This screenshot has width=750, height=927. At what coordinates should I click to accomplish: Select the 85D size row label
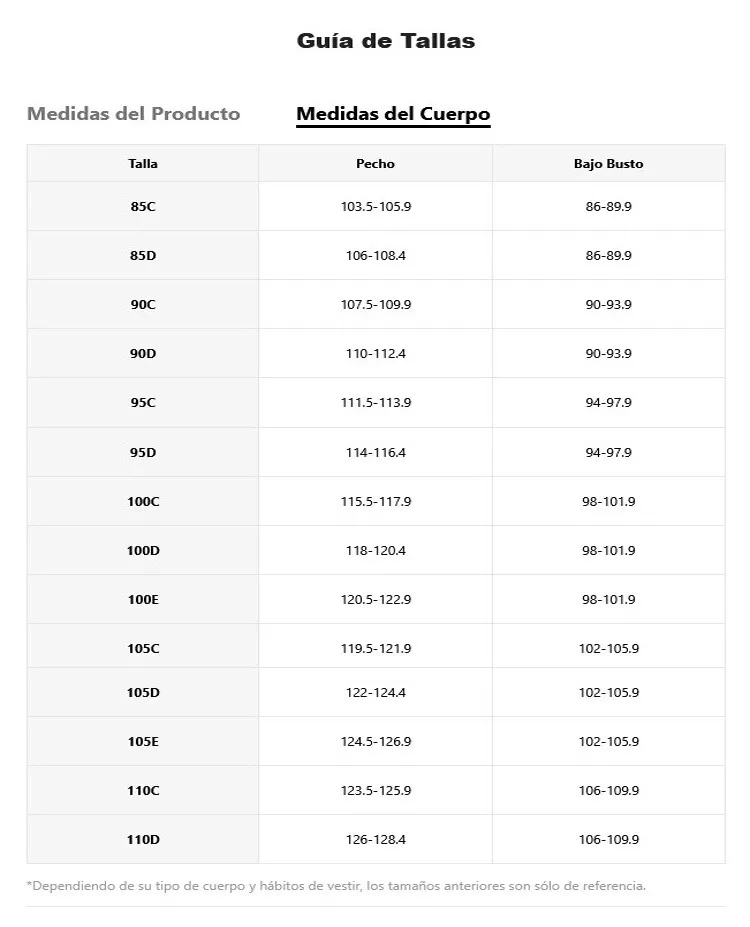pyautogui.click(x=143, y=255)
